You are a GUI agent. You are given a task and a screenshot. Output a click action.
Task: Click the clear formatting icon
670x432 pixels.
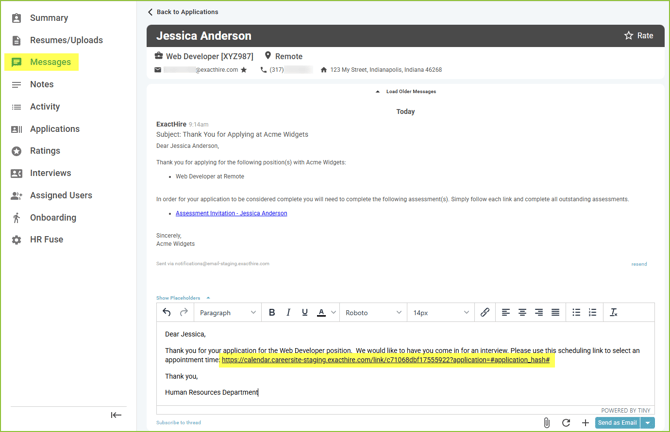coord(614,313)
